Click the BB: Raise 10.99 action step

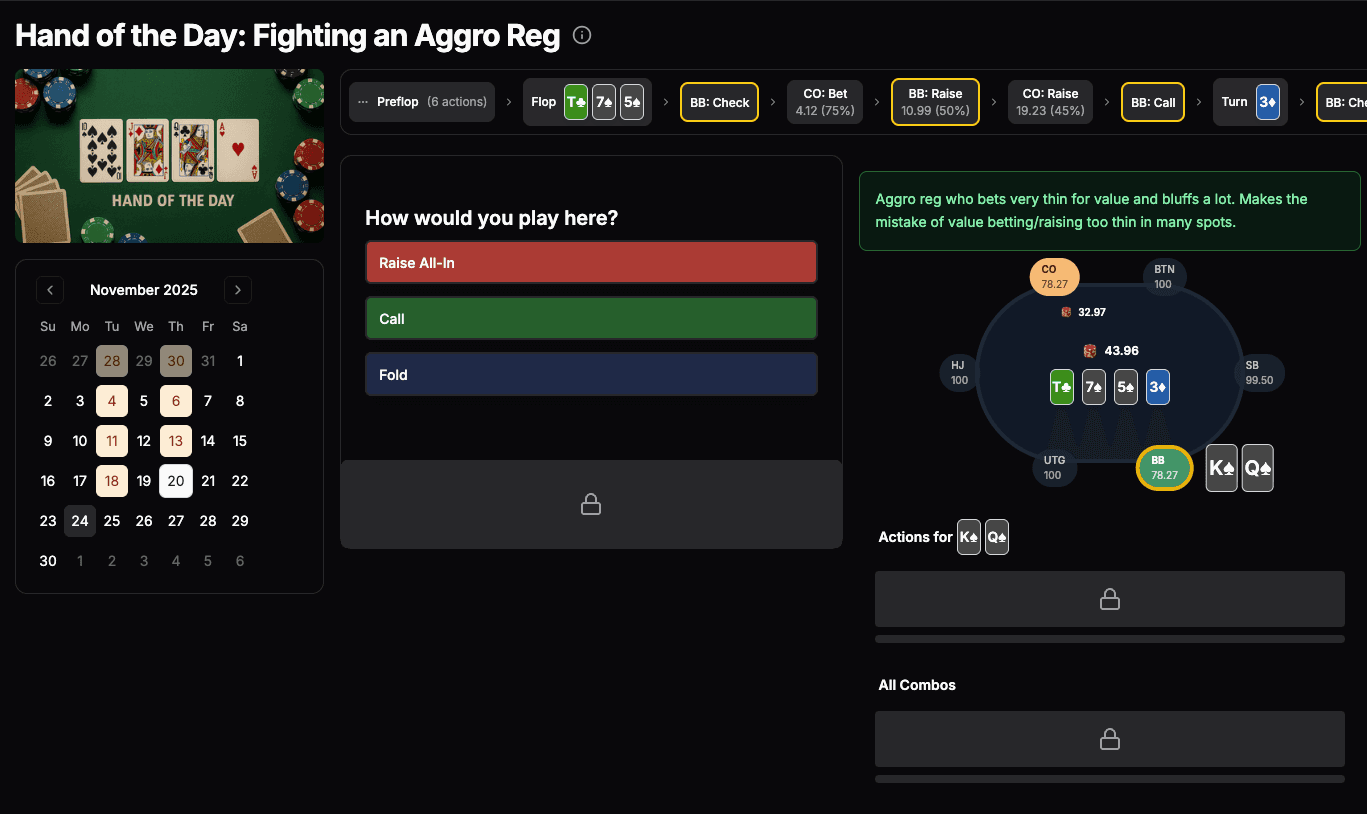tap(935, 102)
